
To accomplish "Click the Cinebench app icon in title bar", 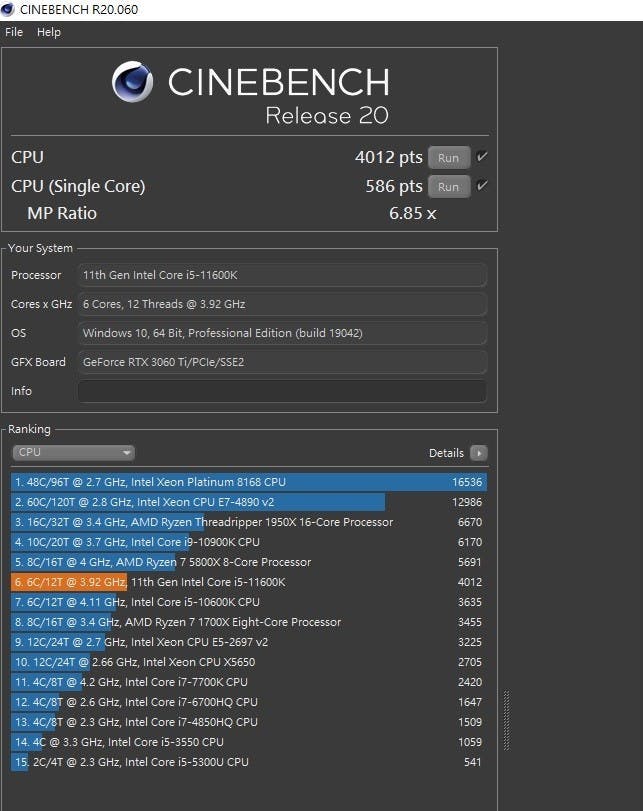I will [x=7, y=9].
